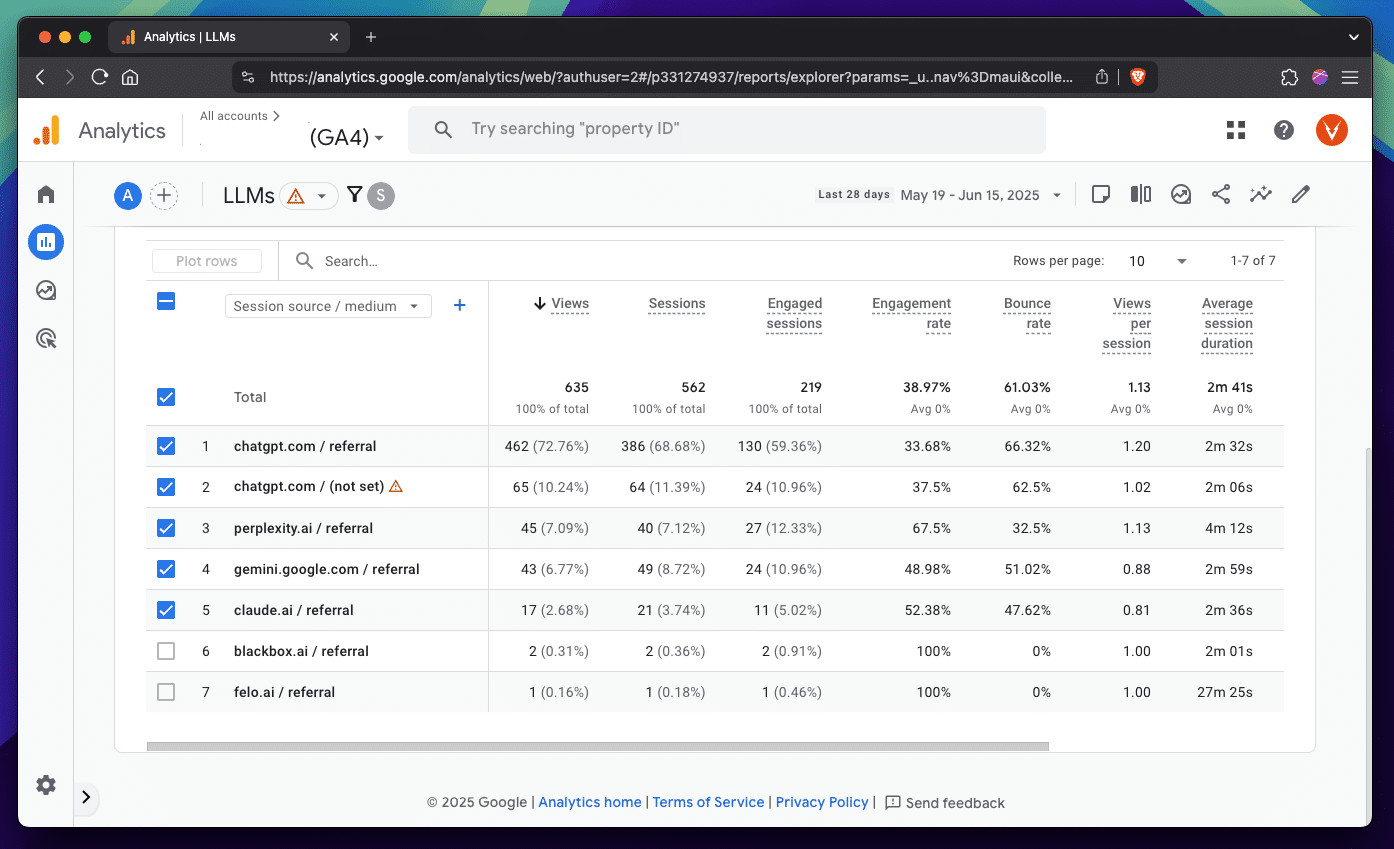
Task: Click the 'S' filter chip
Action: (x=381, y=196)
